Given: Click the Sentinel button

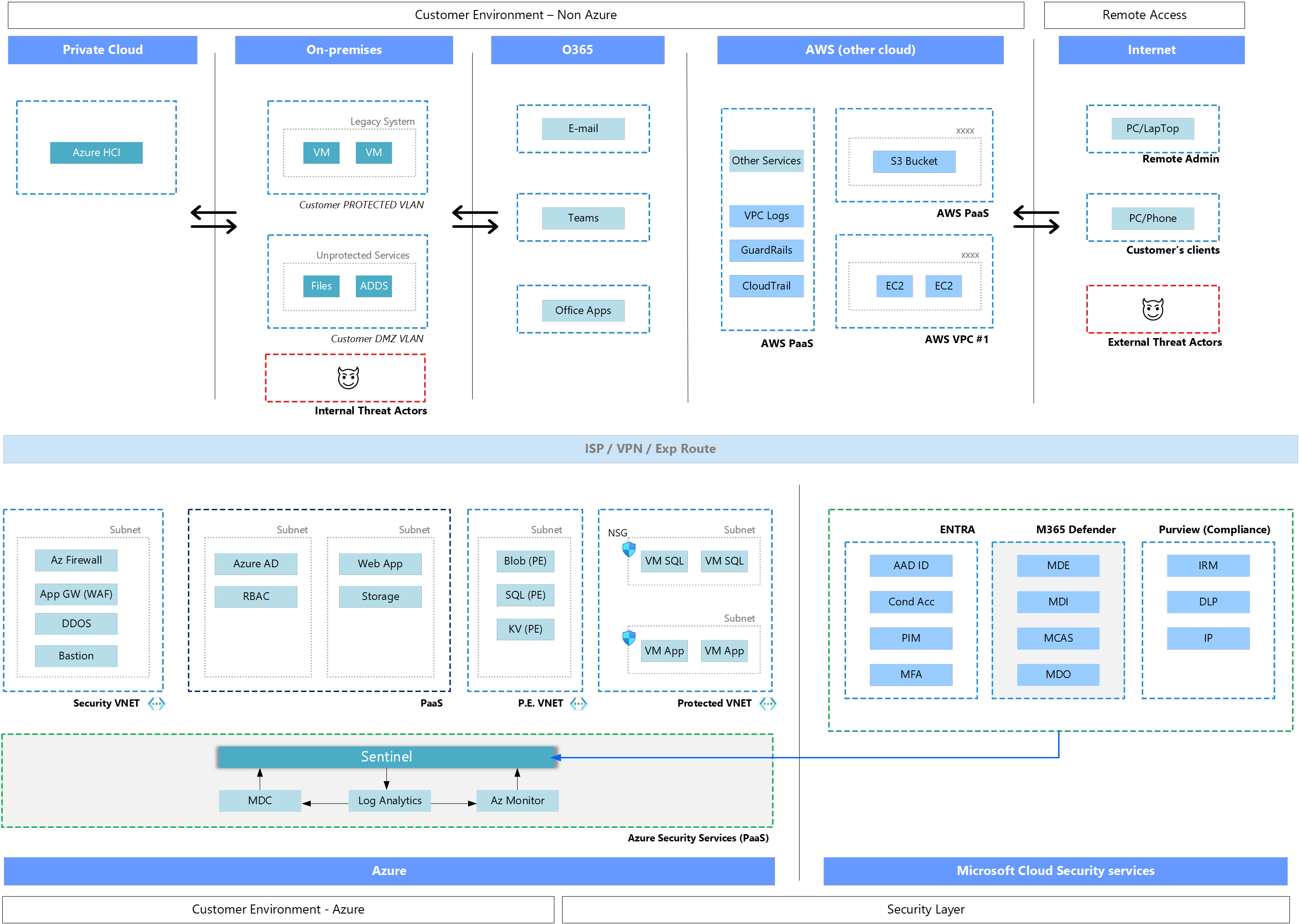Looking at the screenshot, I should point(386,757).
